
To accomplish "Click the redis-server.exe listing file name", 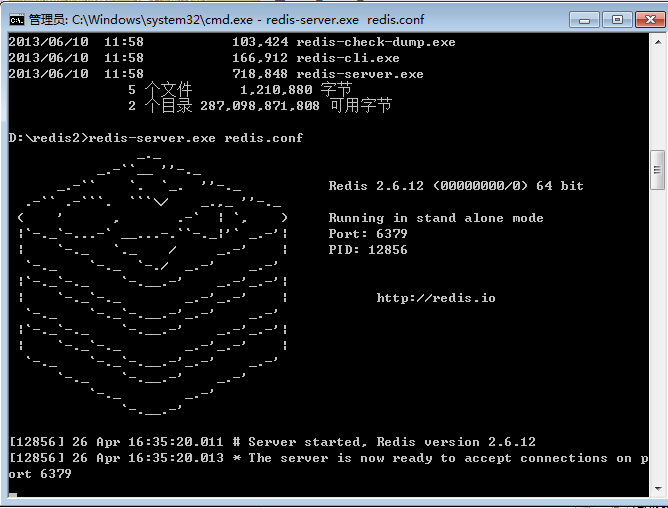I will click(x=360, y=74).
